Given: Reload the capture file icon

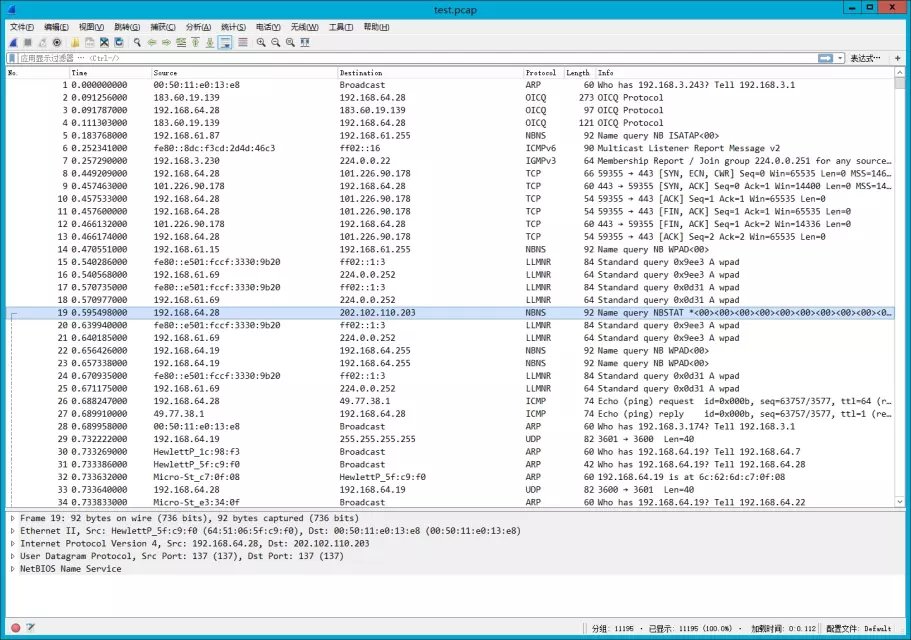Looking at the screenshot, I should click(x=119, y=42).
